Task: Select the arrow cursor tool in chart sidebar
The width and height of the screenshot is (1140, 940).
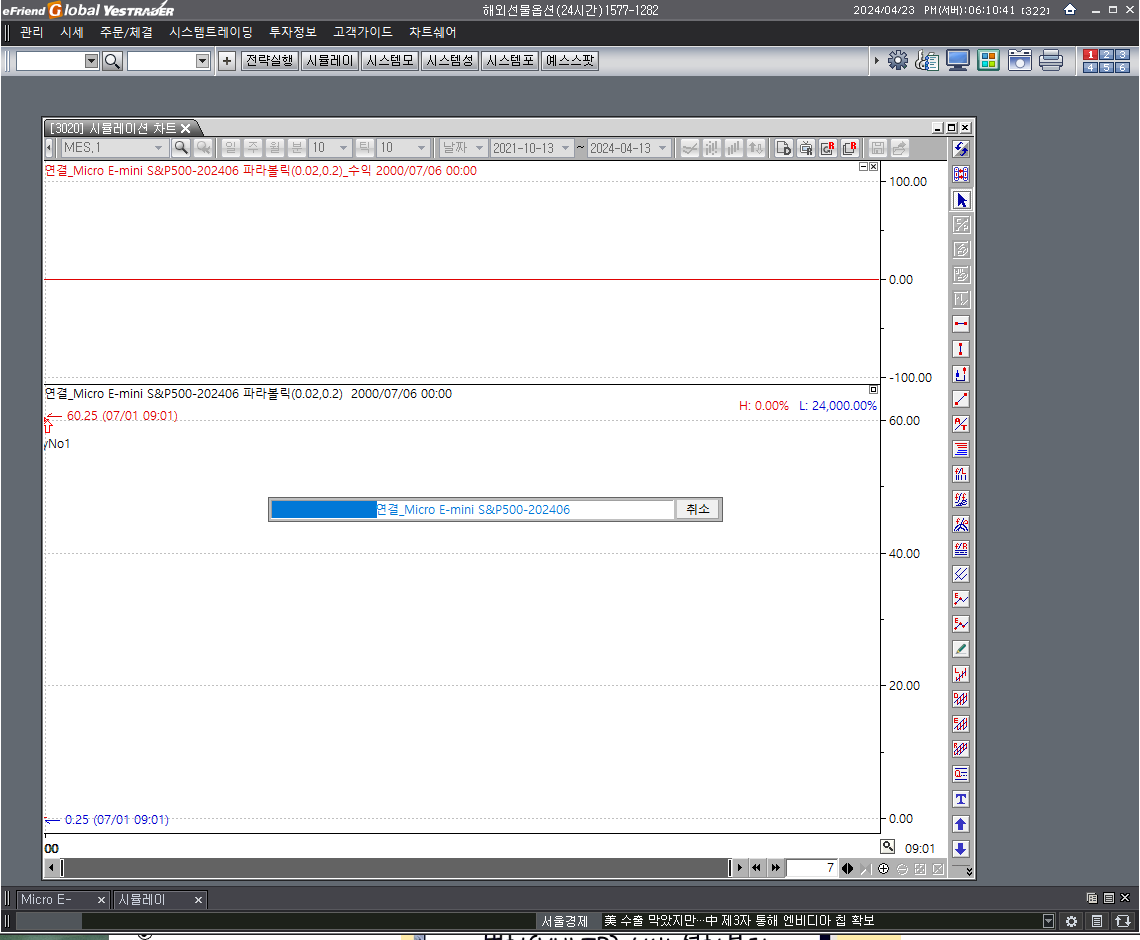Action: point(961,200)
